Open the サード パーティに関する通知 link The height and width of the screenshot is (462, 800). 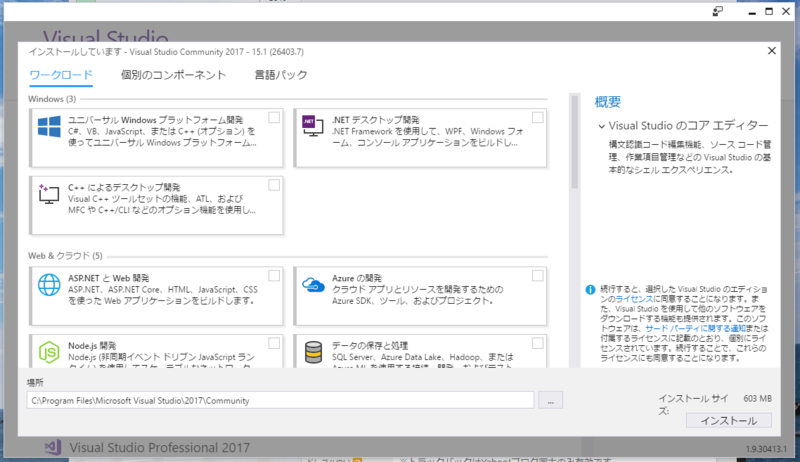point(695,328)
